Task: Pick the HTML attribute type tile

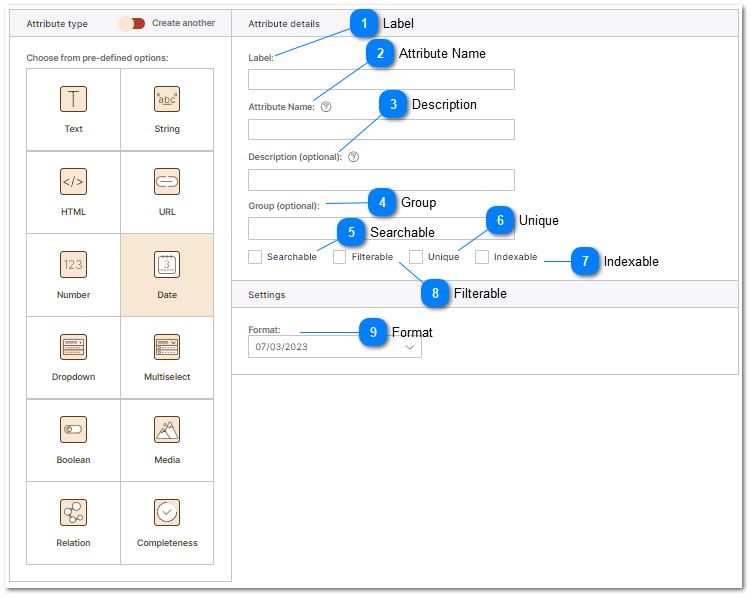Action: 74,182
